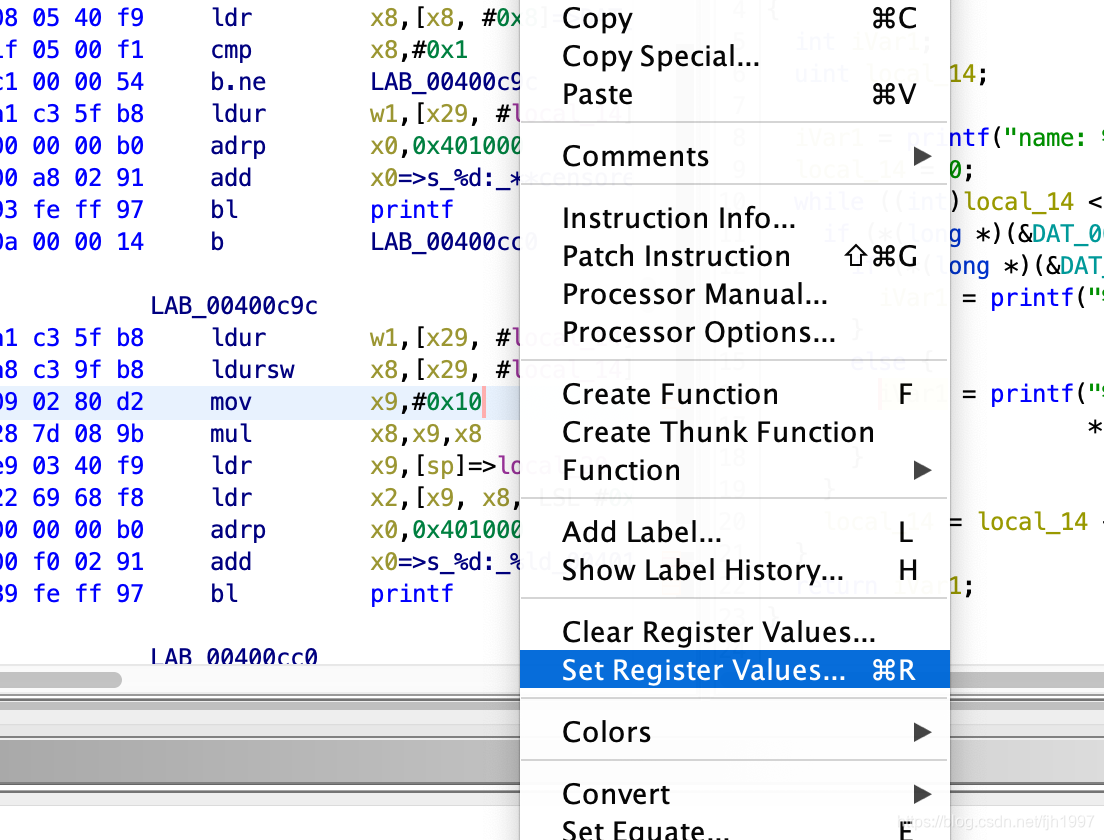1104x840 pixels.
Task: Click the first printf call target
Action: coord(412,210)
